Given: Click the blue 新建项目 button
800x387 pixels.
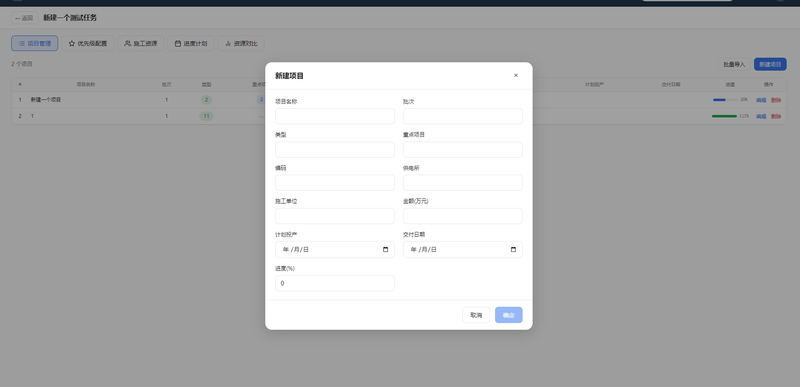Looking at the screenshot, I should [x=770, y=64].
